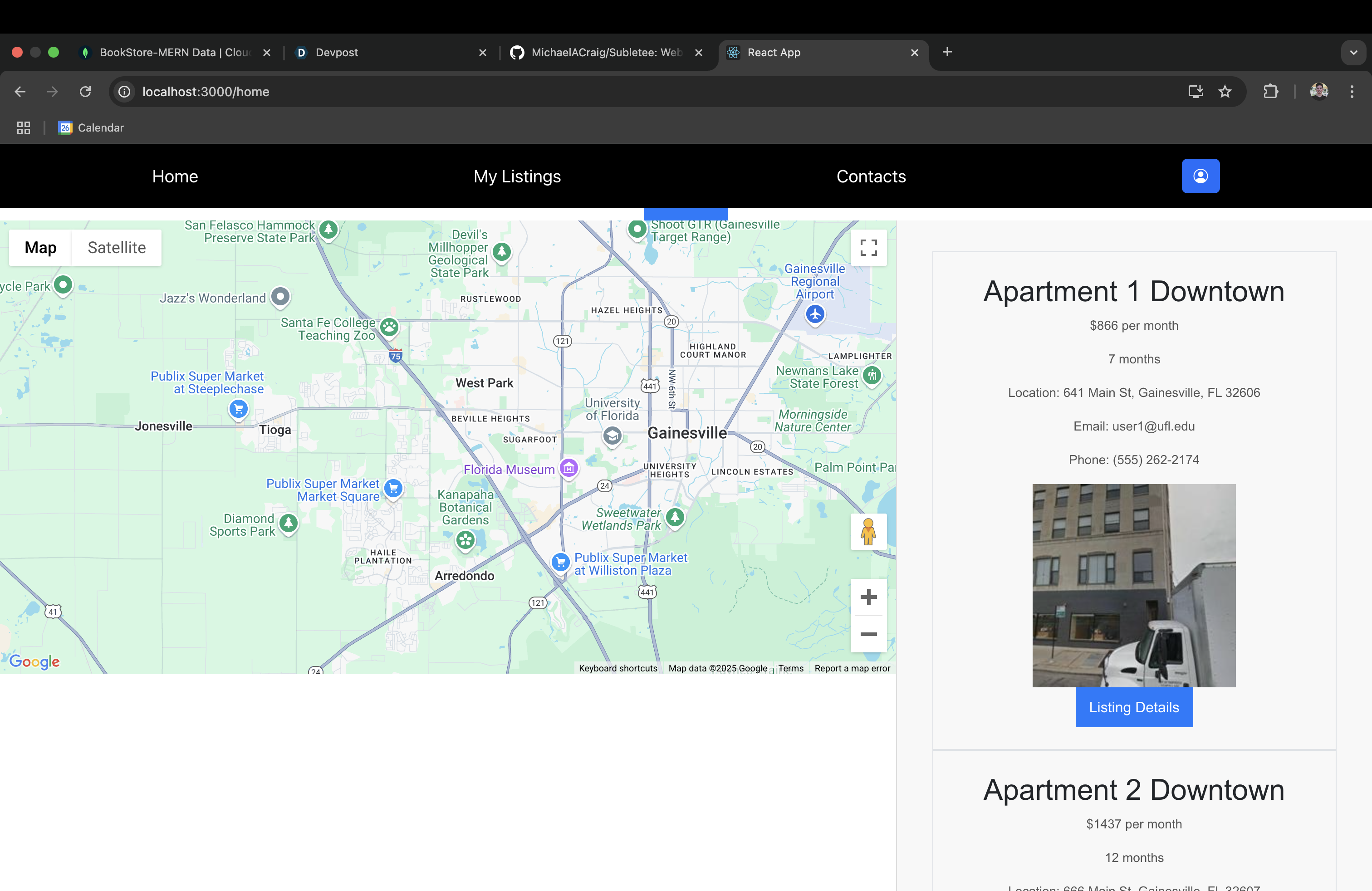This screenshot has height=891, width=1372.
Task: Switch map to Satellite view
Action: click(117, 248)
